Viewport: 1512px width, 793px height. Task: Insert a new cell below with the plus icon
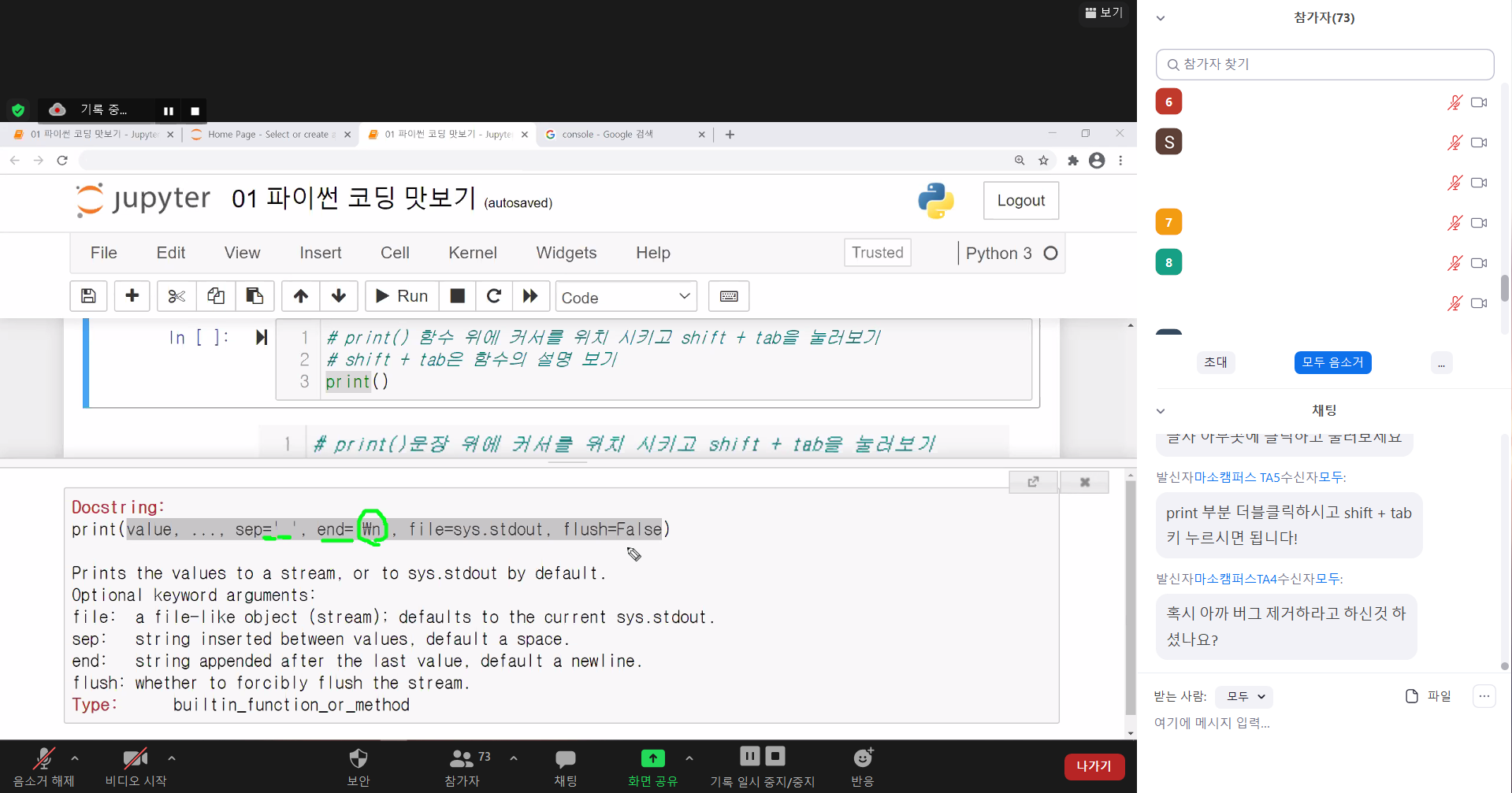(132, 296)
